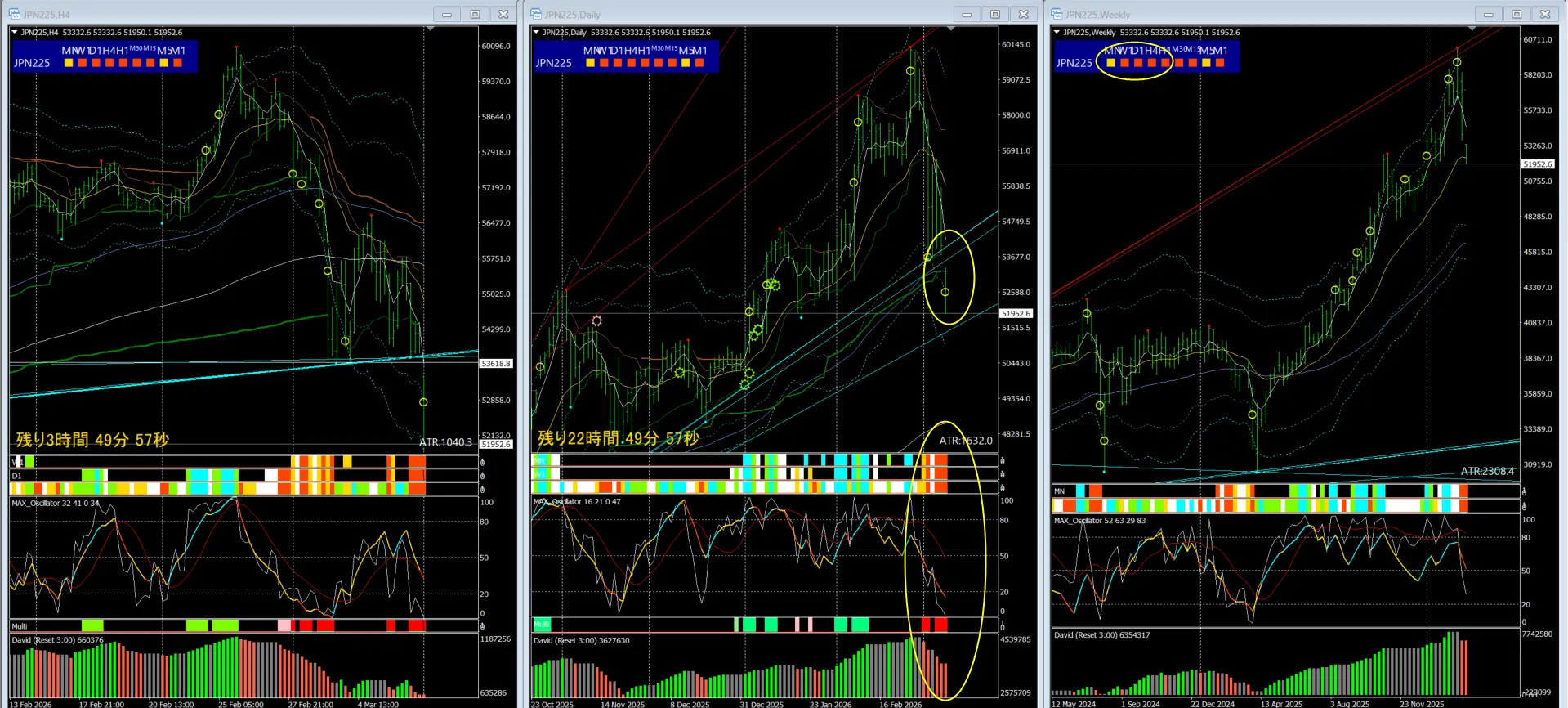This screenshot has height=708, width=1568.
Task: Click MAX_Oscillator 32 41 0 34 indicator label
Action: pos(56,504)
